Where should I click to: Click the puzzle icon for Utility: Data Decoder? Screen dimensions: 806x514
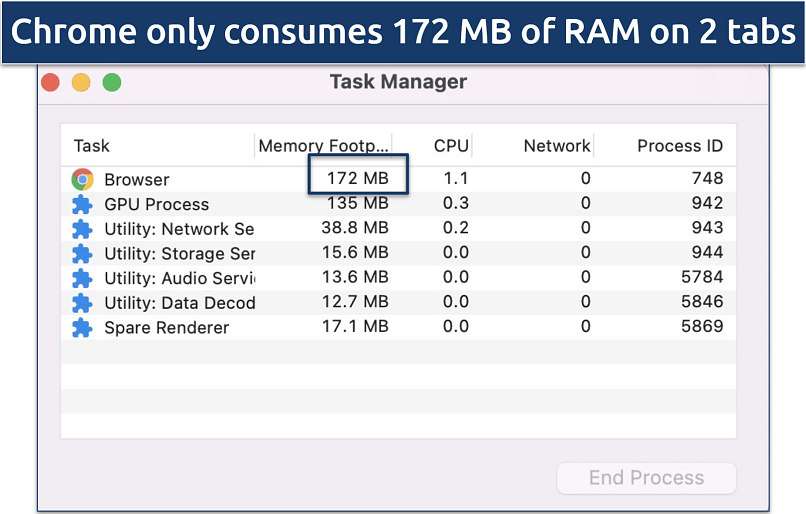(82, 303)
